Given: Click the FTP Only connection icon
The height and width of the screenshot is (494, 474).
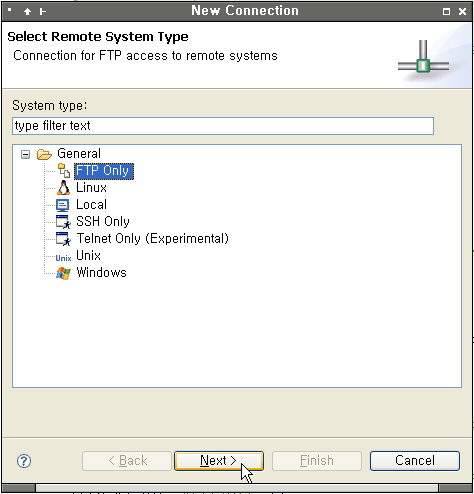Looking at the screenshot, I should pyautogui.click(x=63, y=171).
